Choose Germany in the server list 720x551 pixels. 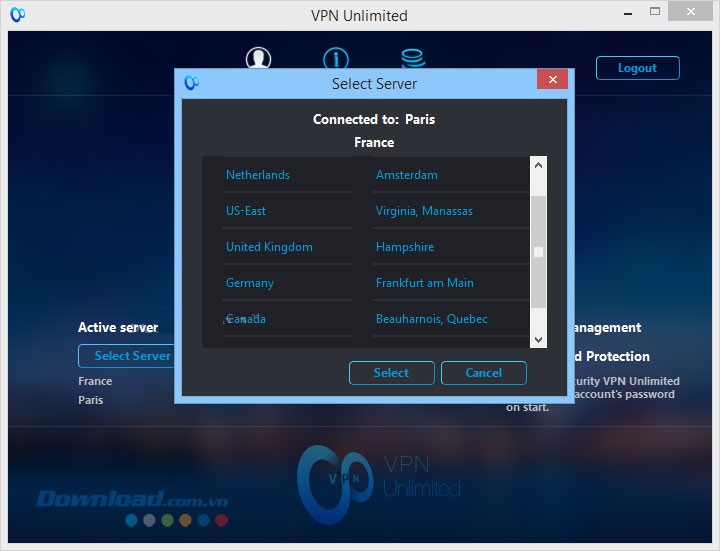[x=250, y=283]
